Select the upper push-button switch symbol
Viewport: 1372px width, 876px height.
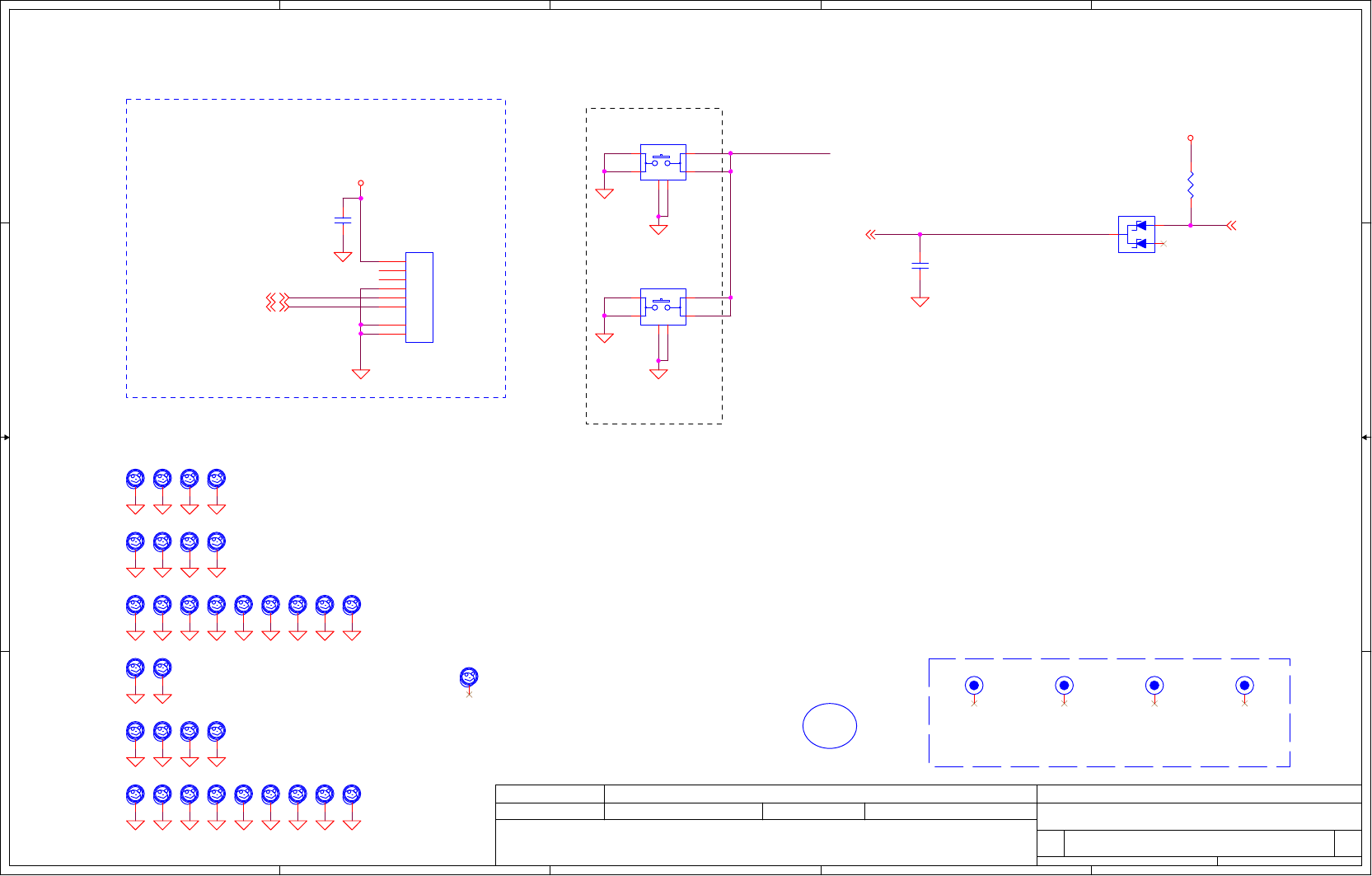pos(663,162)
